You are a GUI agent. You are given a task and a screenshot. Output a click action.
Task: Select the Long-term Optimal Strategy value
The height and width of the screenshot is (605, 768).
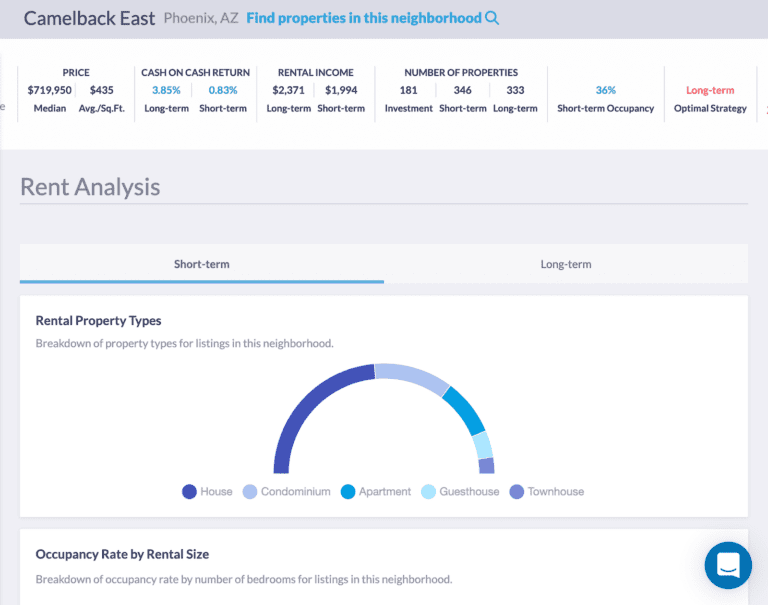point(710,90)
